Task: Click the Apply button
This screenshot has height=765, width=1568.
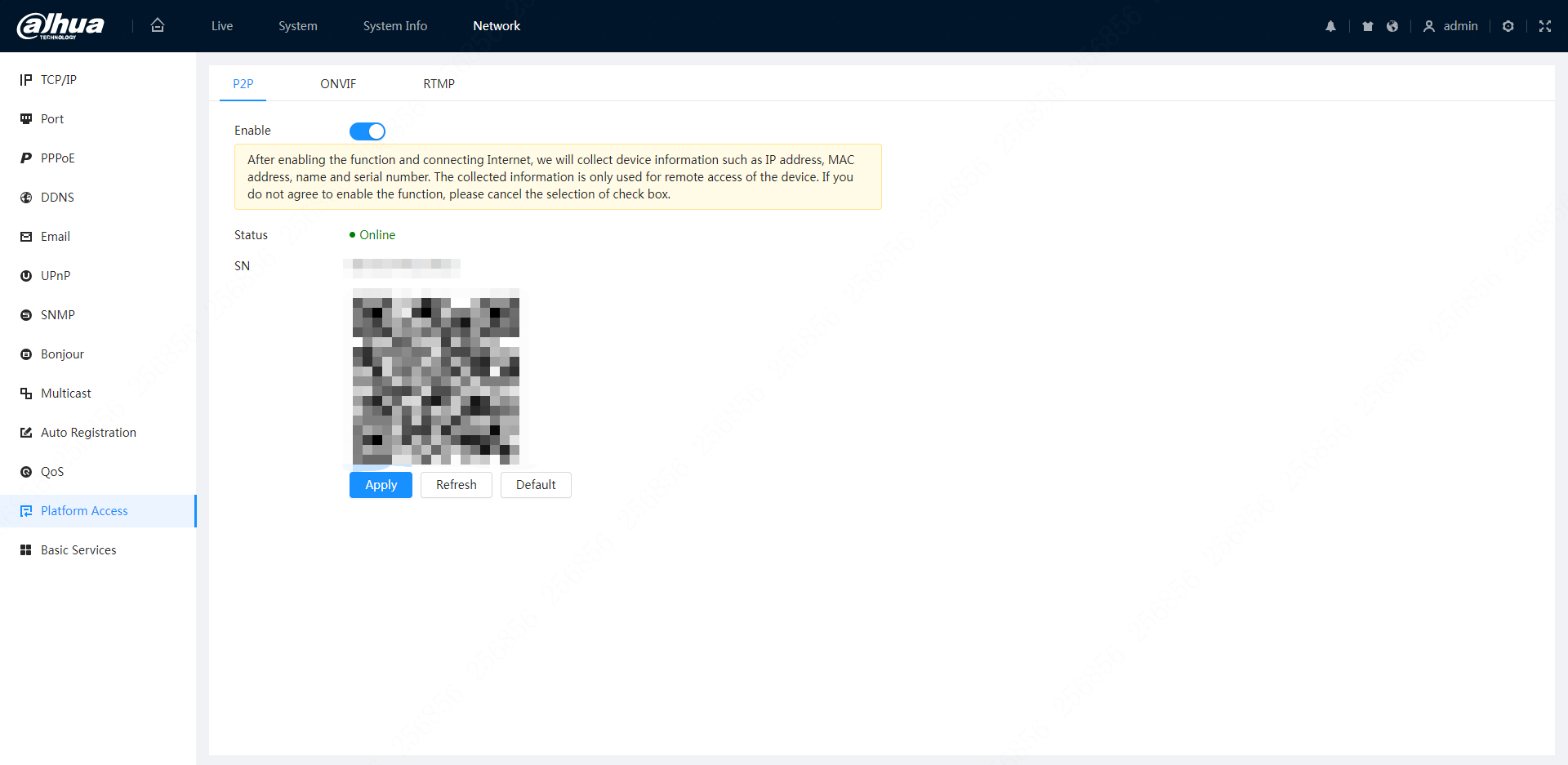Action: 381,485
